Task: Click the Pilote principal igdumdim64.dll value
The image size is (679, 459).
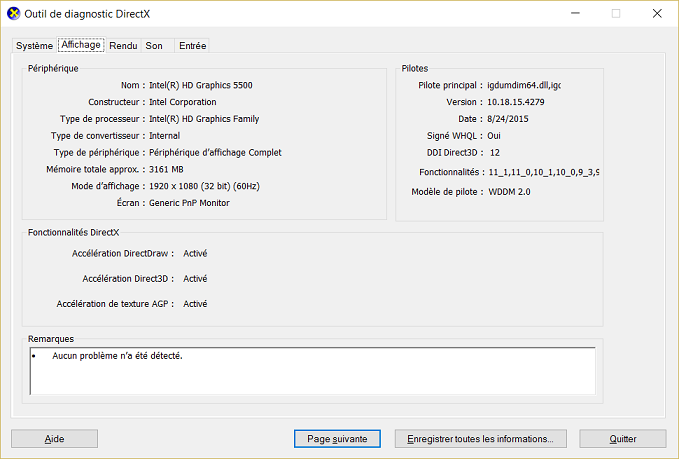Action: click(523, 85)
